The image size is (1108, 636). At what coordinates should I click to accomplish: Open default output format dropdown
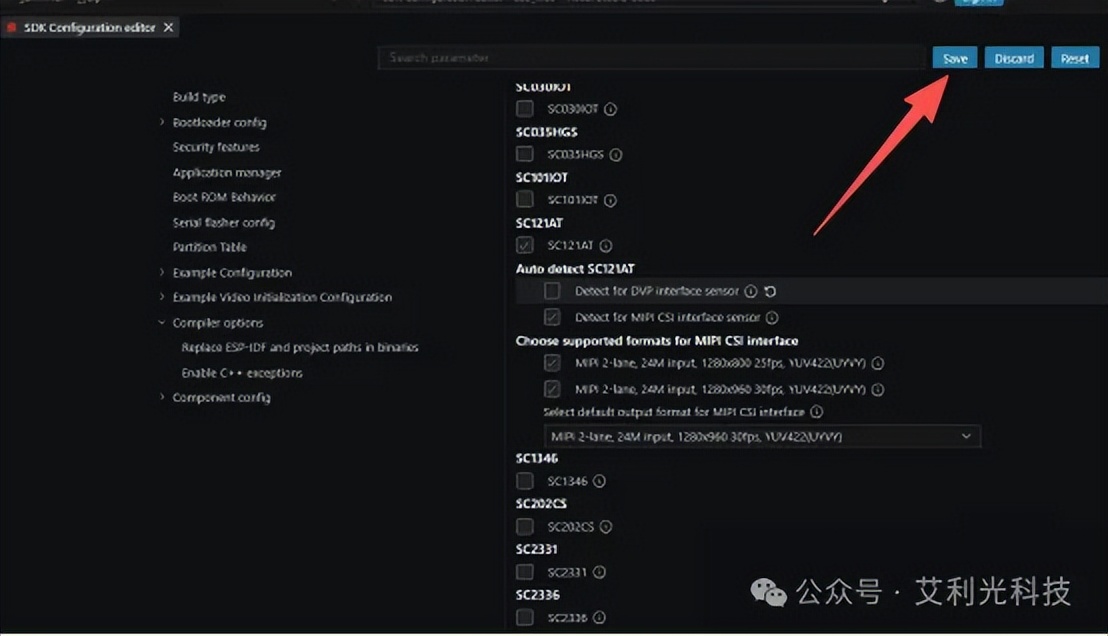762,437
